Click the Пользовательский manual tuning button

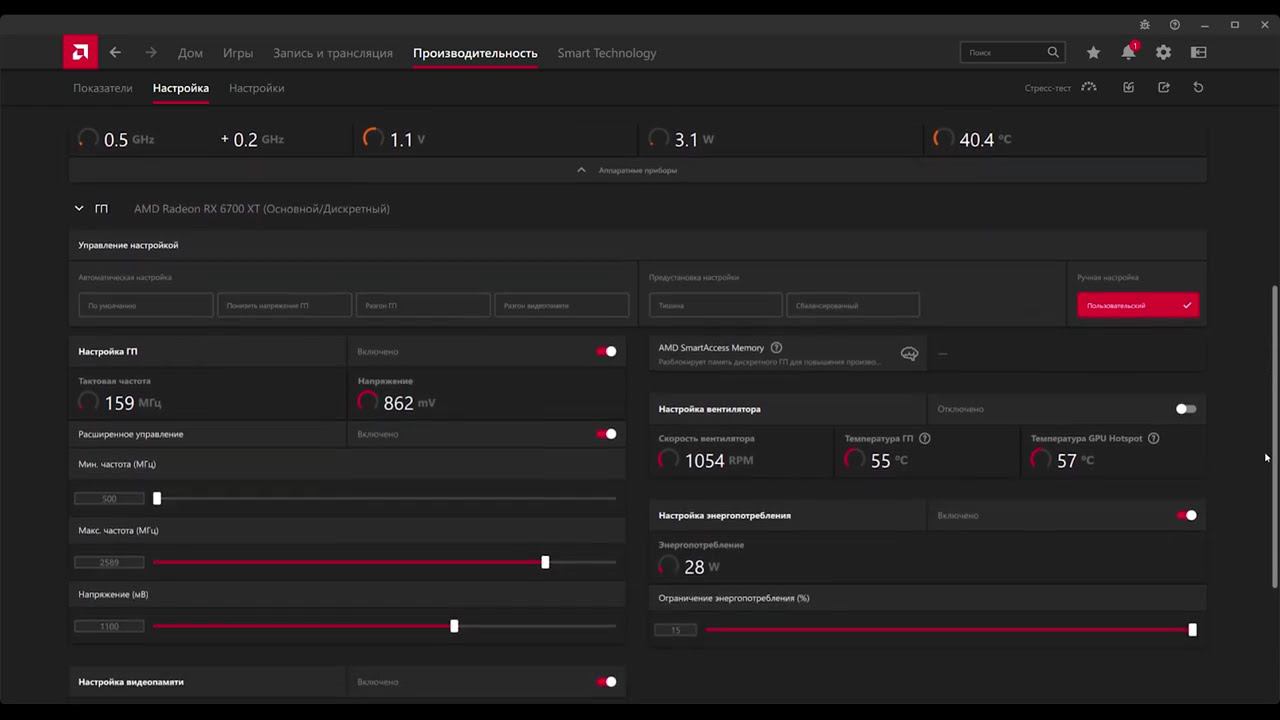pos(1138,305)
